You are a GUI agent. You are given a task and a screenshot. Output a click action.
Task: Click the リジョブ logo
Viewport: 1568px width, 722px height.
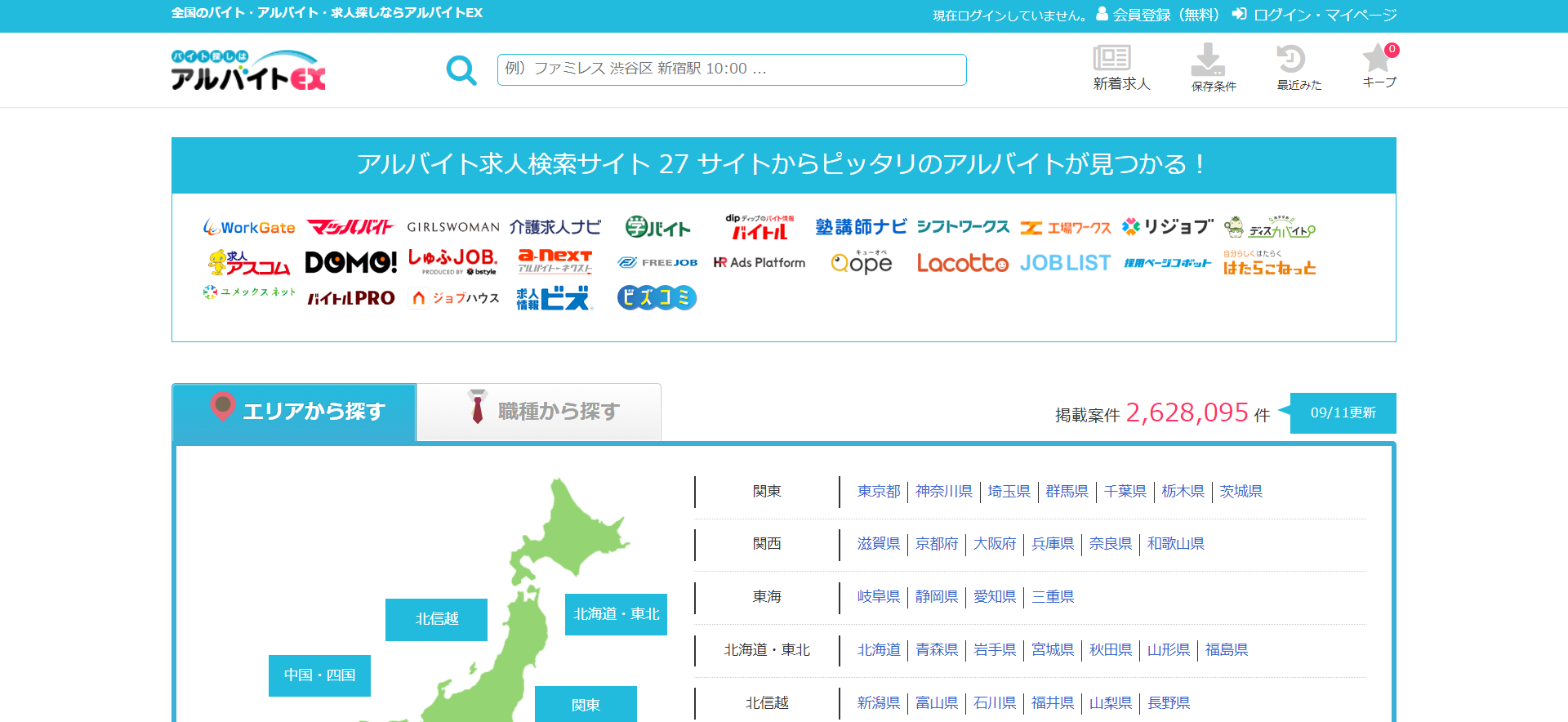1168,226
